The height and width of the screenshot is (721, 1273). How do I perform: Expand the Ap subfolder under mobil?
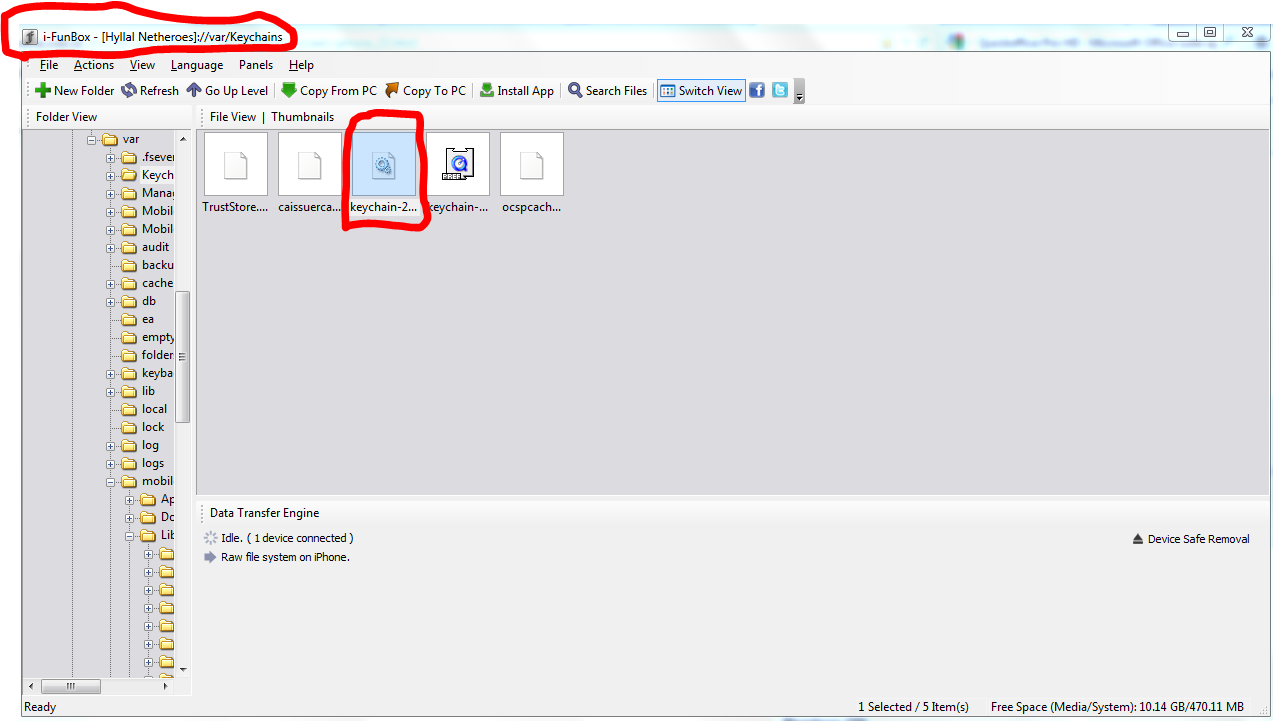pos(130,499)
